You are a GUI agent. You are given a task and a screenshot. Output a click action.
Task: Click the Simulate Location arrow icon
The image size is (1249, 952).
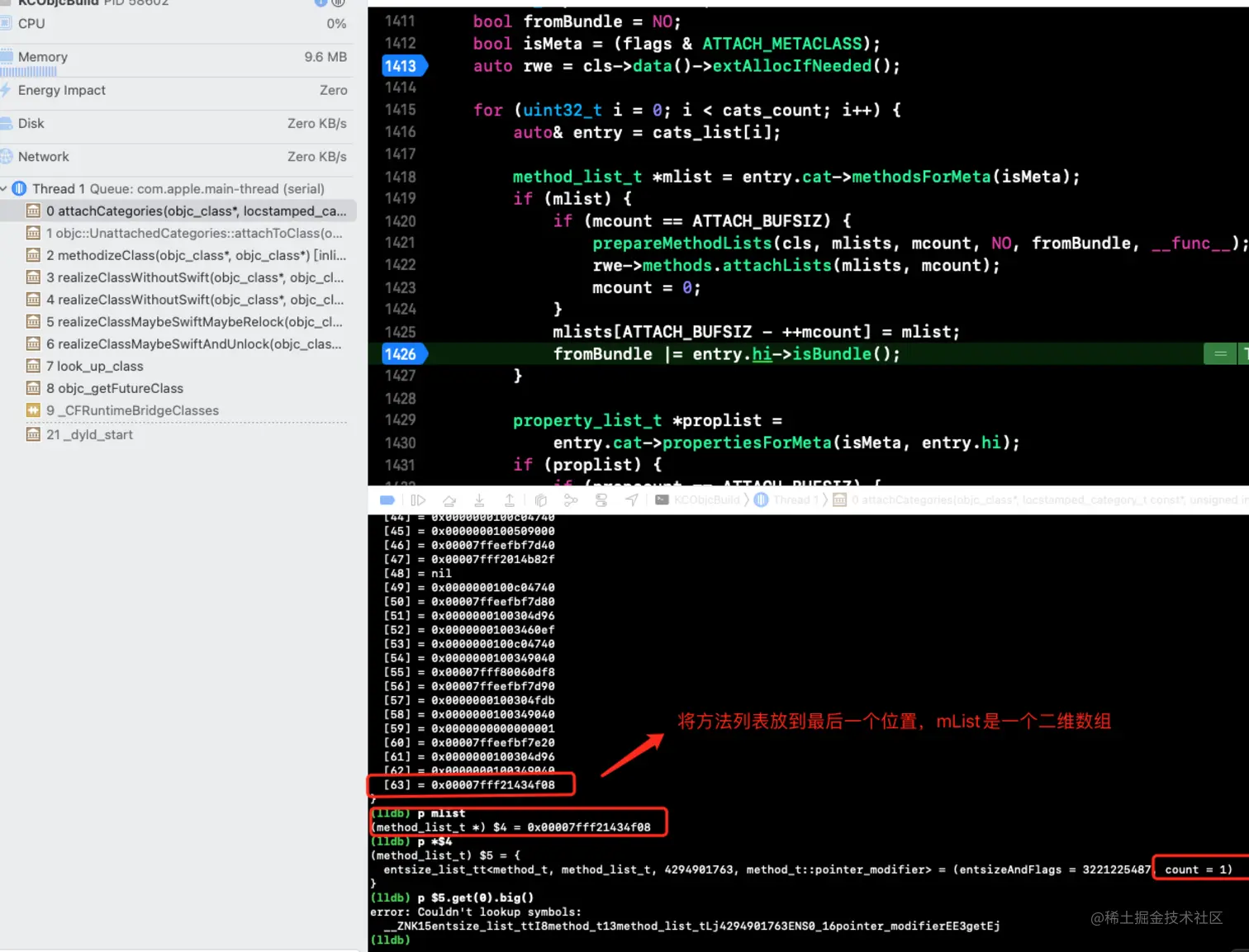pos(632,500)
